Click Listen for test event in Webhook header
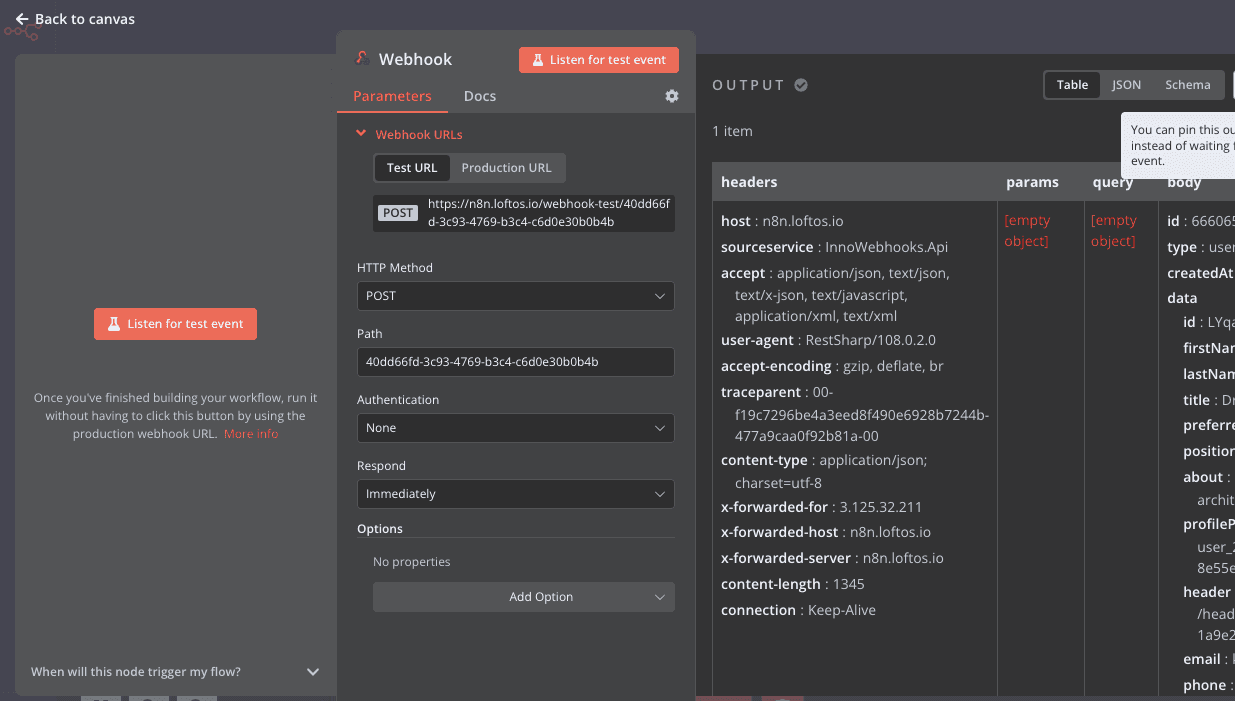 (598, 60)
